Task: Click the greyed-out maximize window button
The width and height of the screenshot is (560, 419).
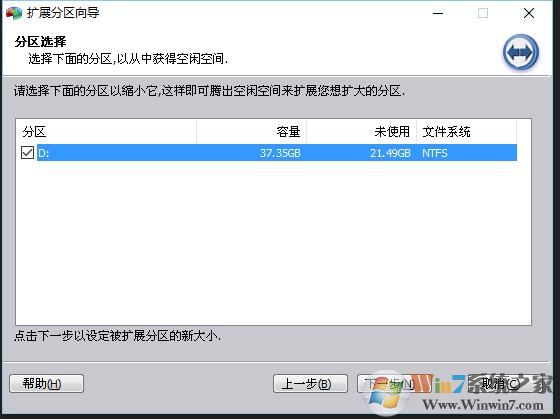Action: 483,13
